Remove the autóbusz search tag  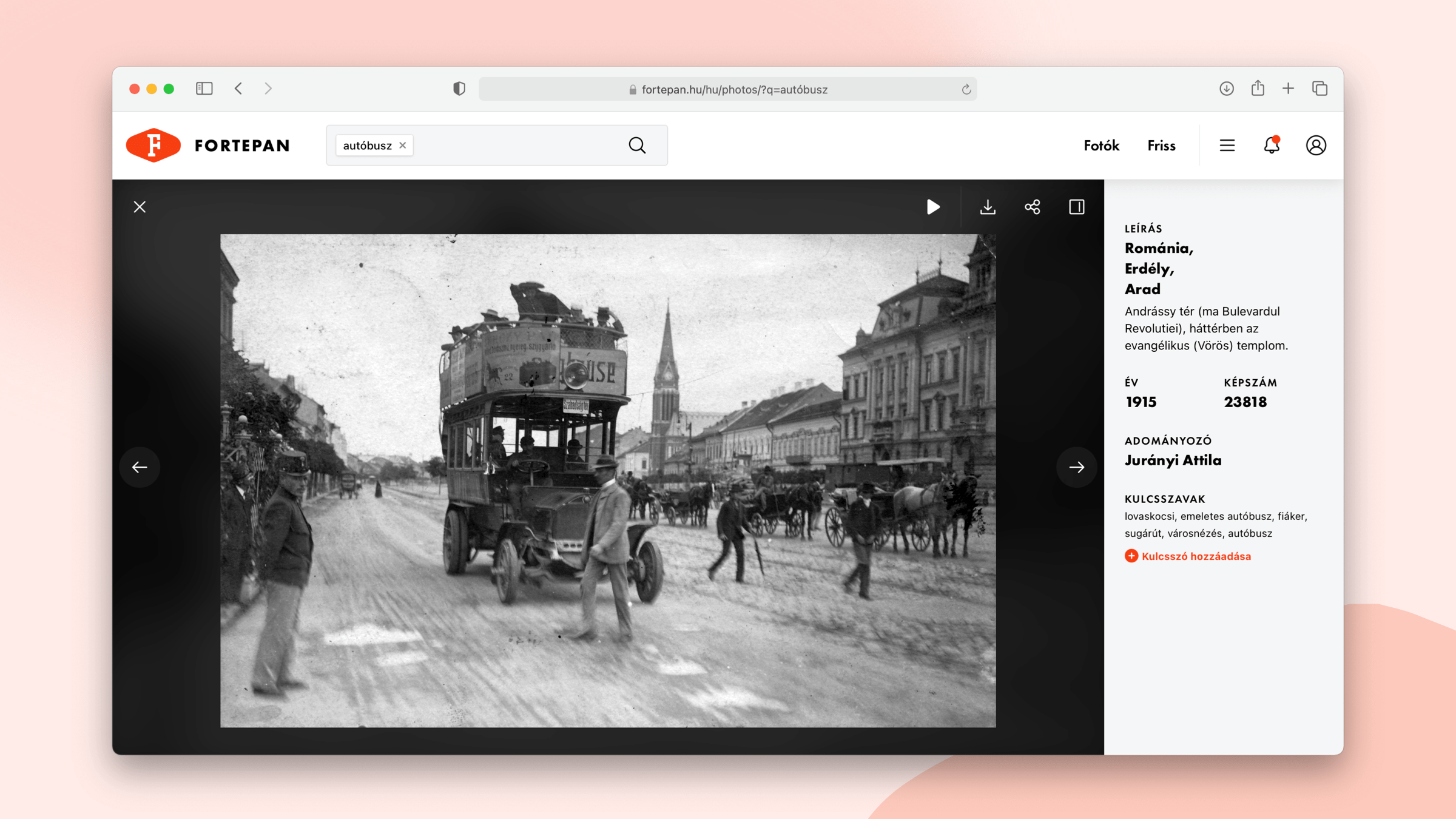(x=402, y=146)
